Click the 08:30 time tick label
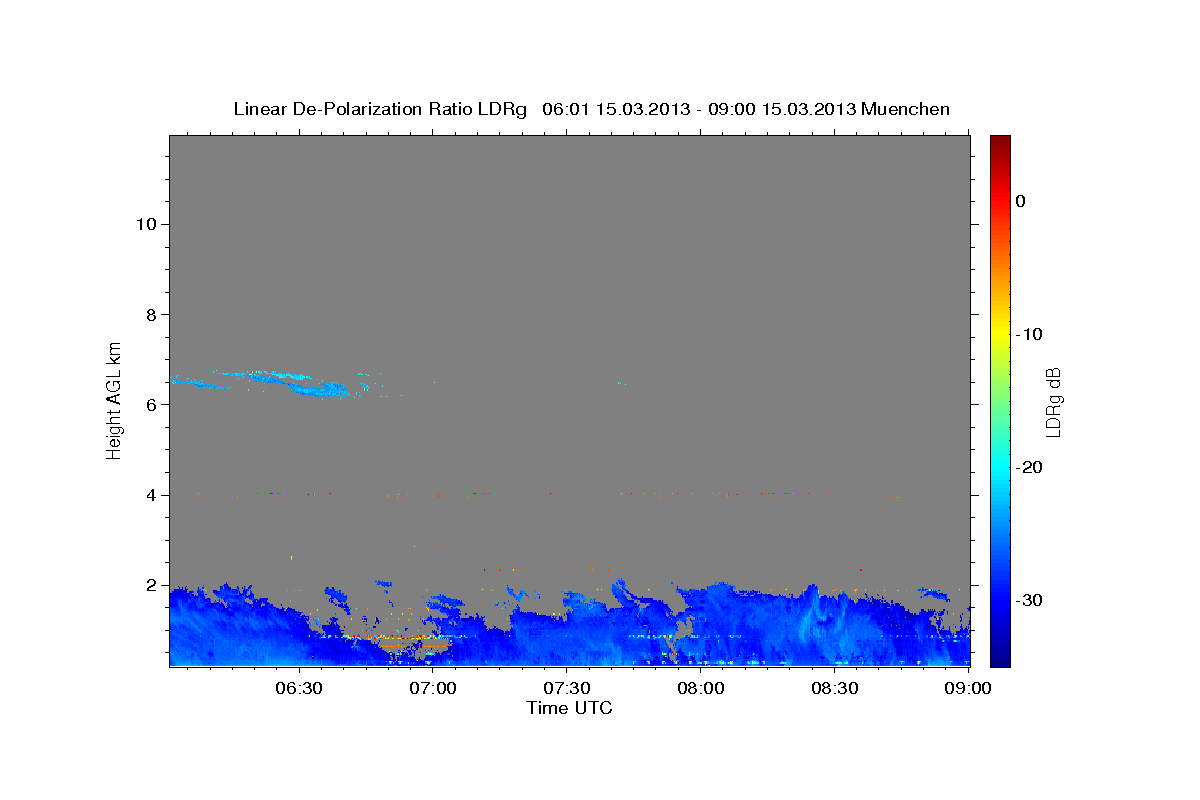 (x=835, y=688)
